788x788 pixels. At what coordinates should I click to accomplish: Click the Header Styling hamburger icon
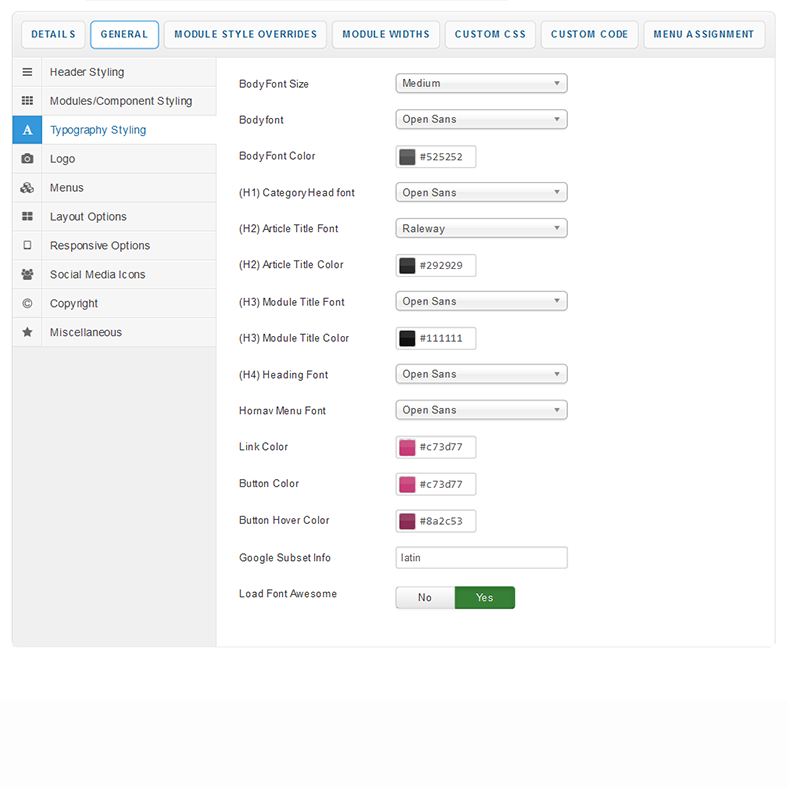click(x=27, y=72)
